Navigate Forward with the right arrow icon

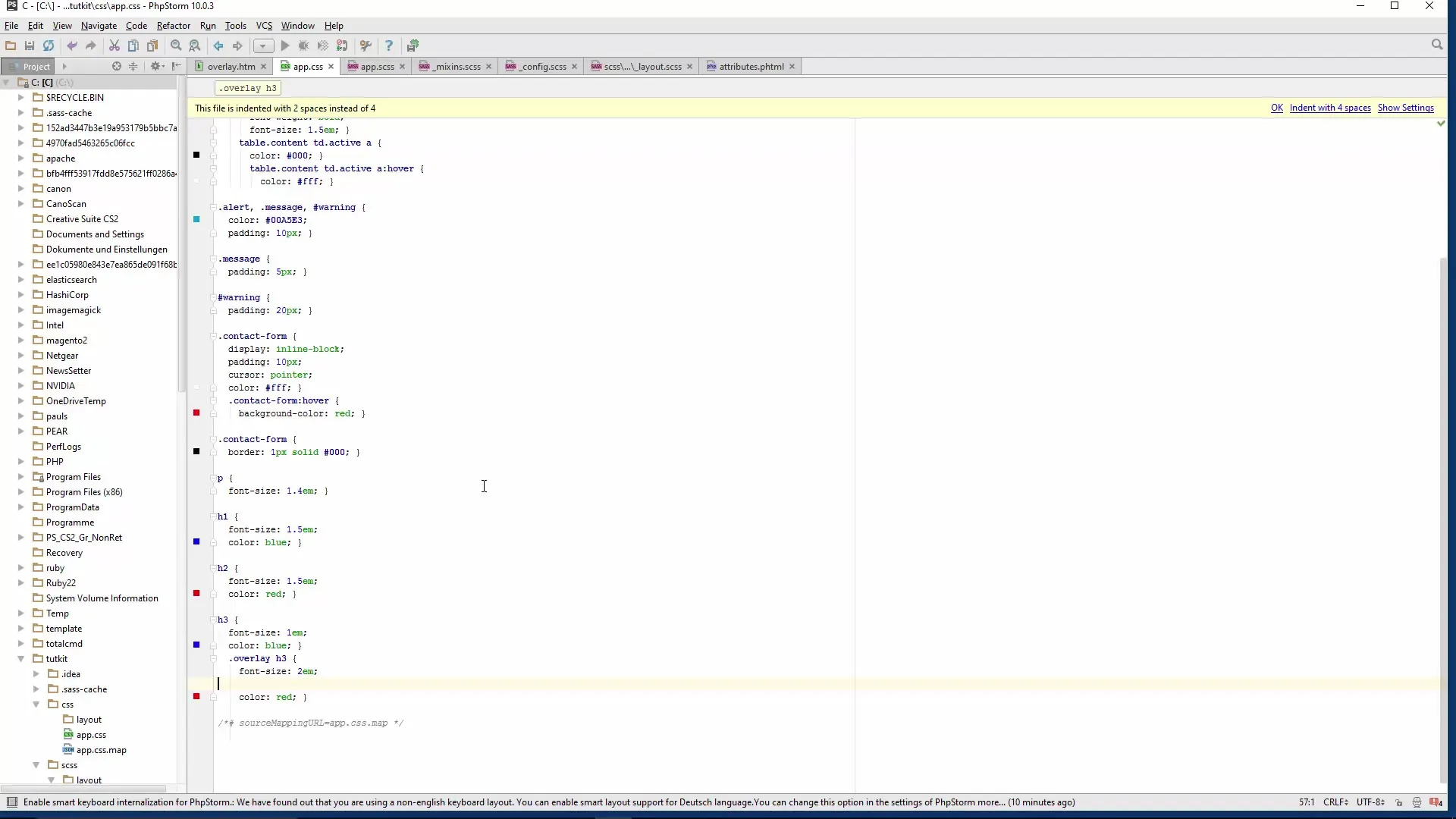coord(237,45)
